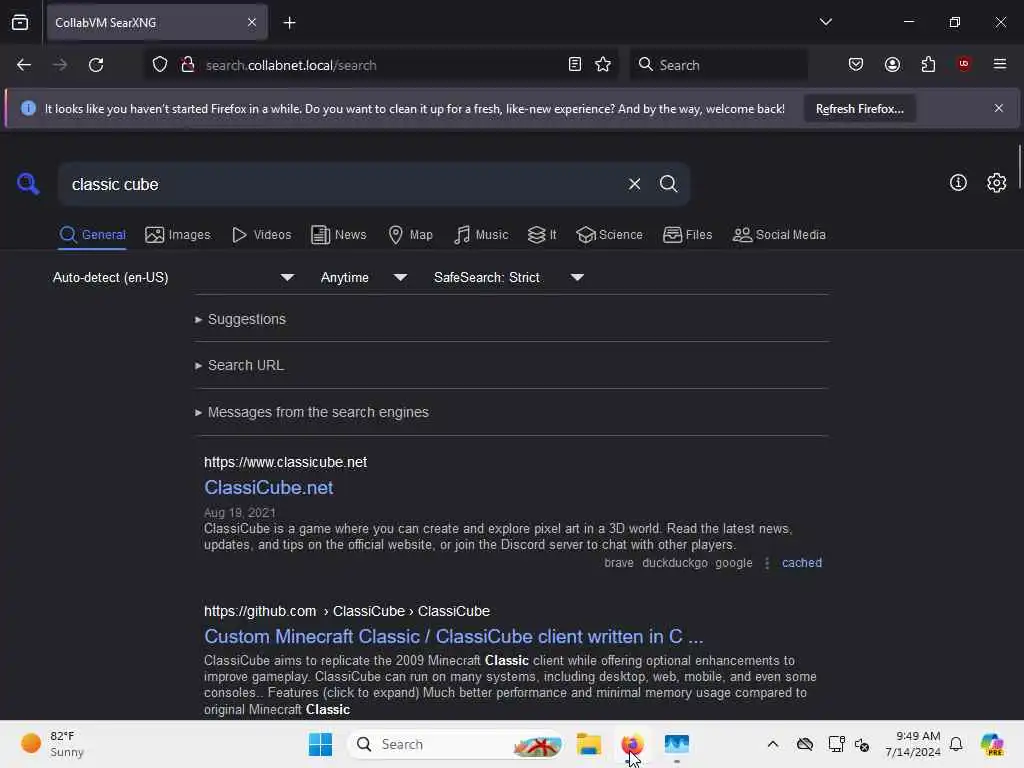Open tracking protection shield icon

coord(160,65)
